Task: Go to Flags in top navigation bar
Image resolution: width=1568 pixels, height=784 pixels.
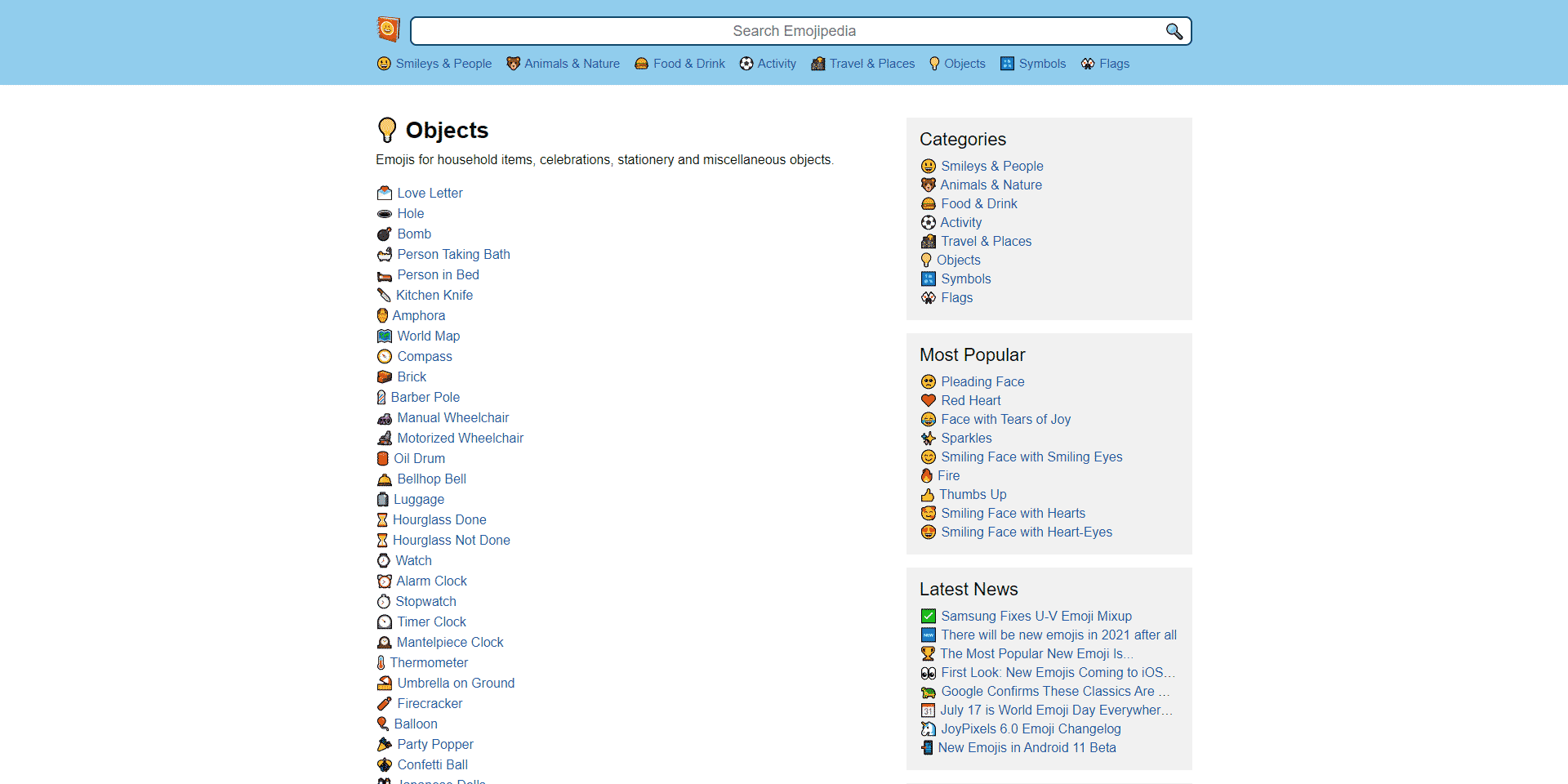Action: pos(1114,64)
